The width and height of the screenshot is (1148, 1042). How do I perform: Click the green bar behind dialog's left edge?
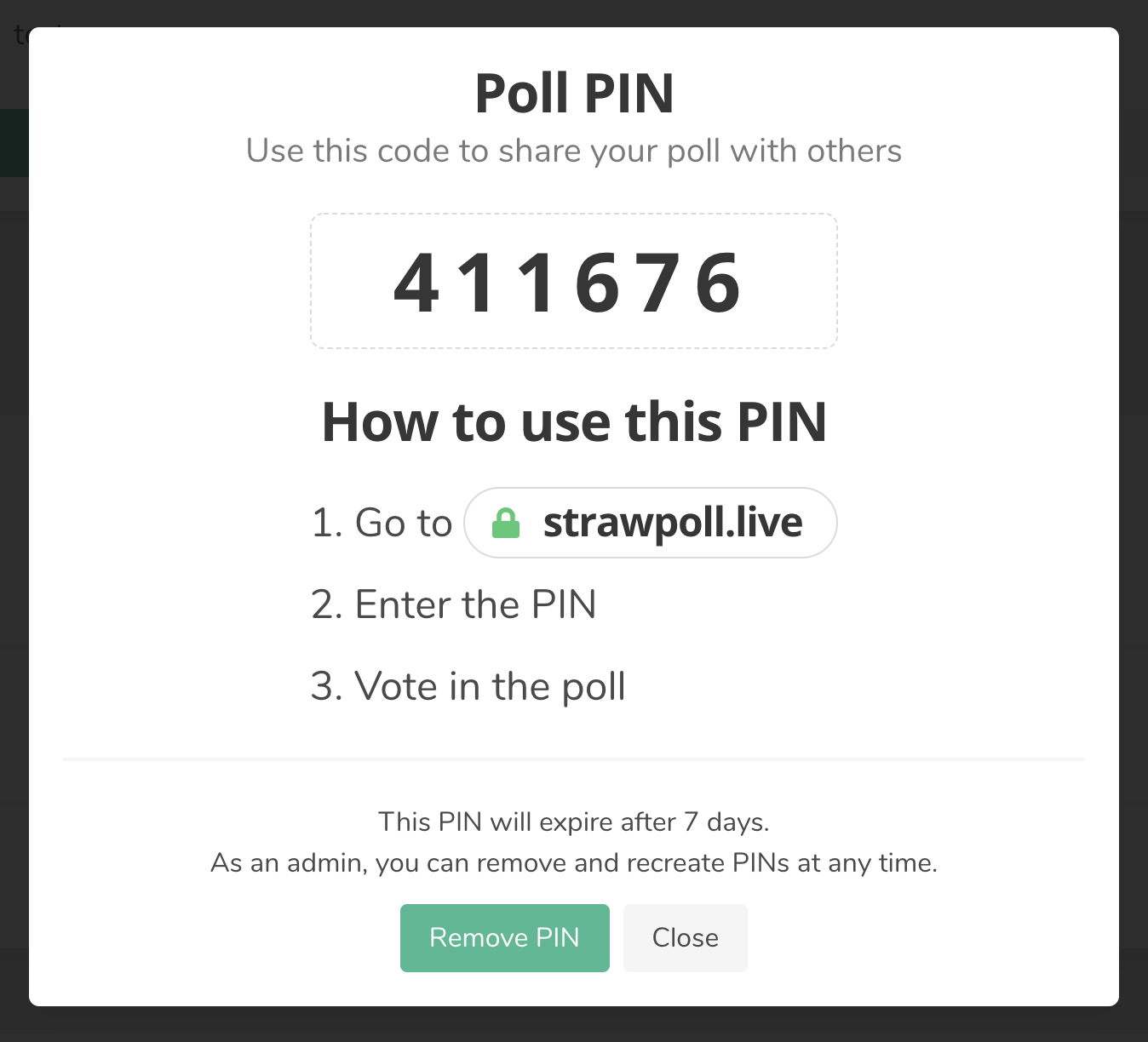click(x=14, y=143)
